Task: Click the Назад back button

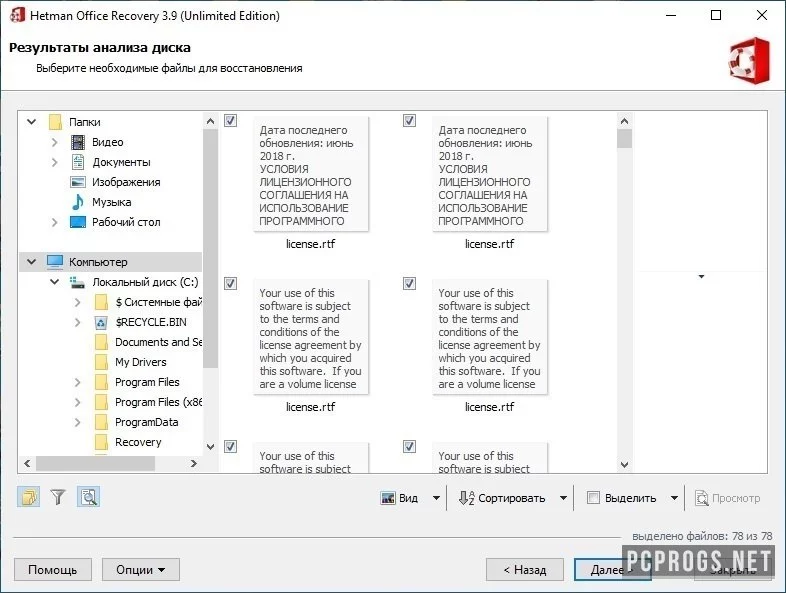Action: tap(525, 570)
